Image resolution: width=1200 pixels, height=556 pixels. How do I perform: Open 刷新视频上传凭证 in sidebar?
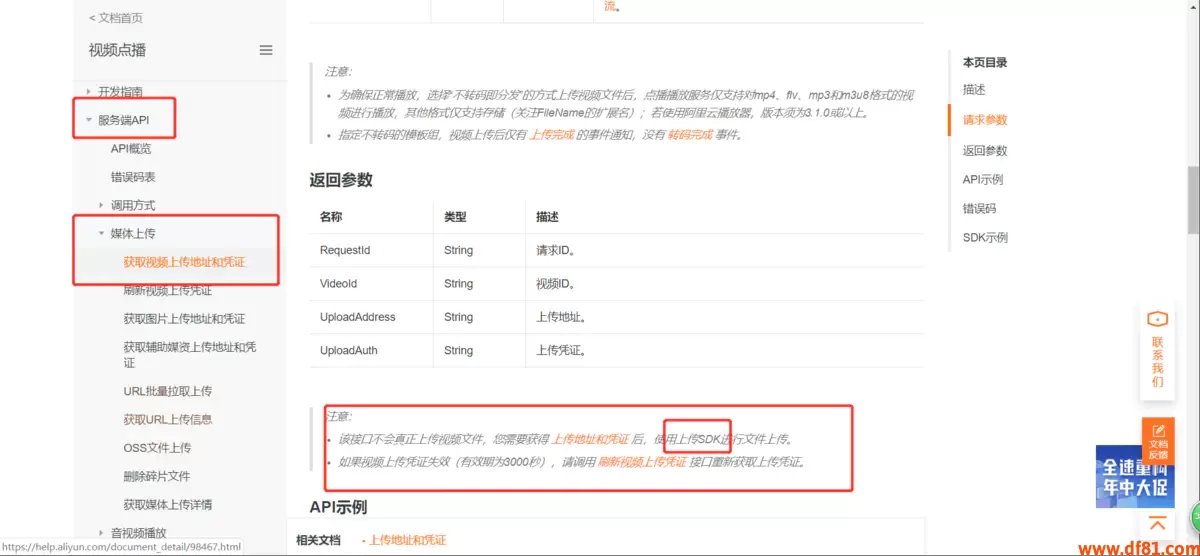[167, 291]
